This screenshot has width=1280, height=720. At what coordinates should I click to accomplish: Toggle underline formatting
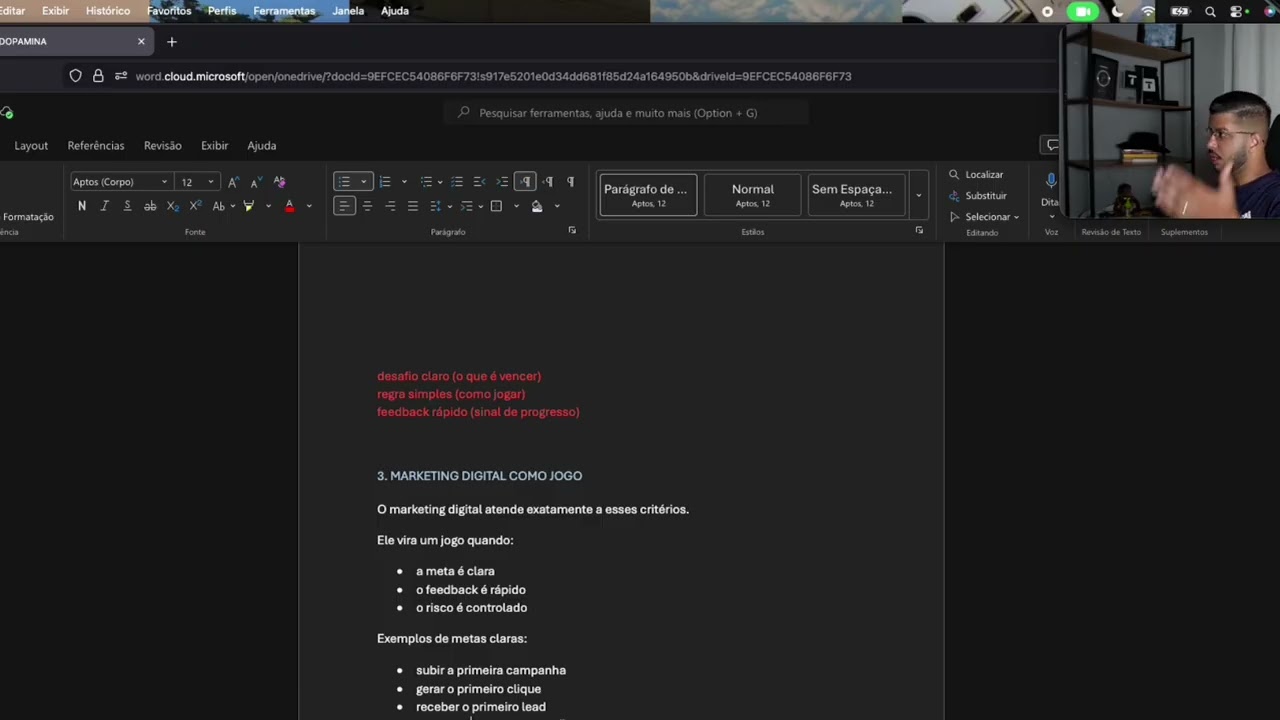[127, 206]
